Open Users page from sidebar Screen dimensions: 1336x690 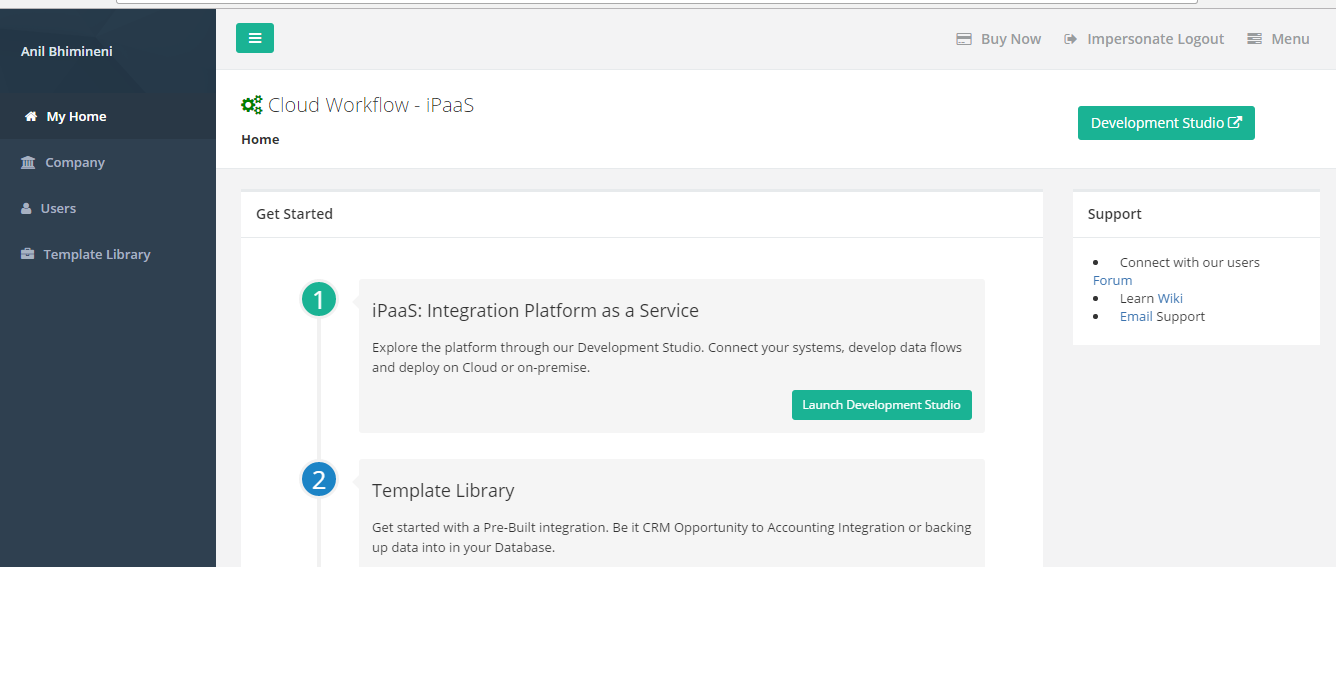pos(58,209)
